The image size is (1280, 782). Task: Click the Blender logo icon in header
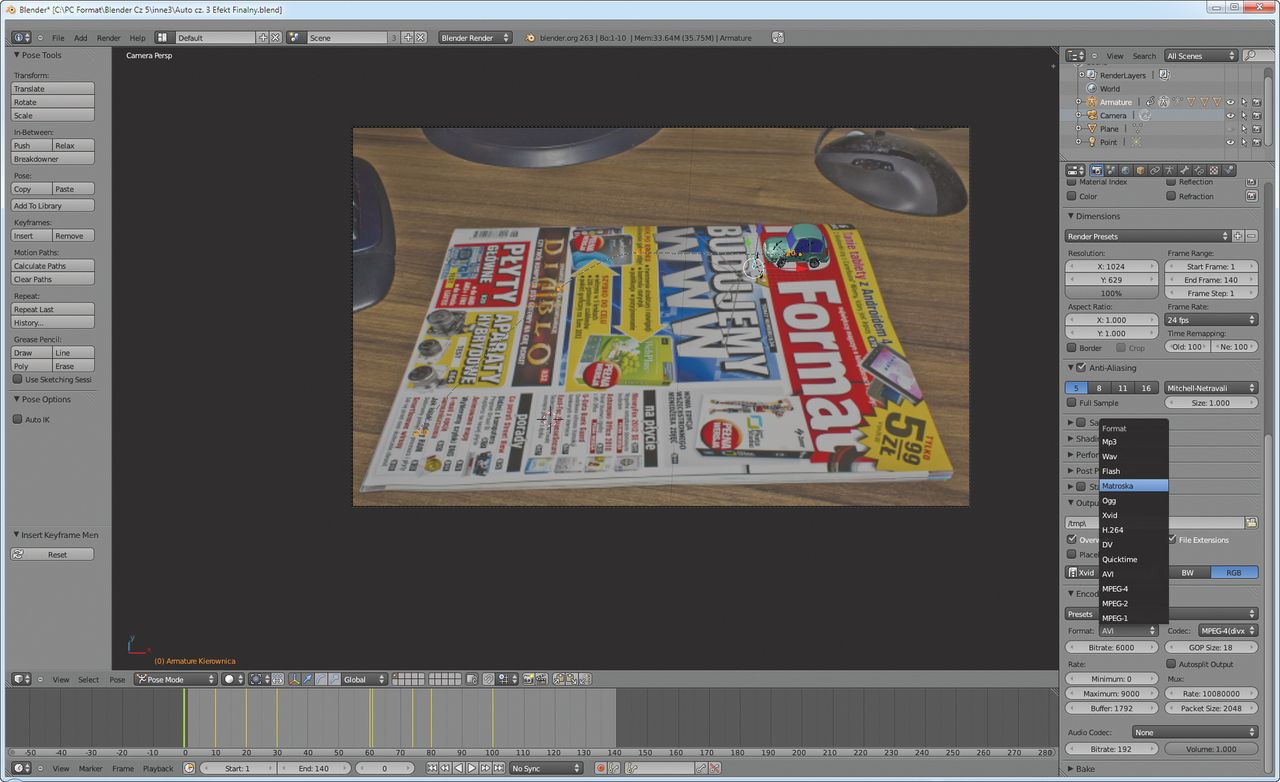[x=530, y=38]
